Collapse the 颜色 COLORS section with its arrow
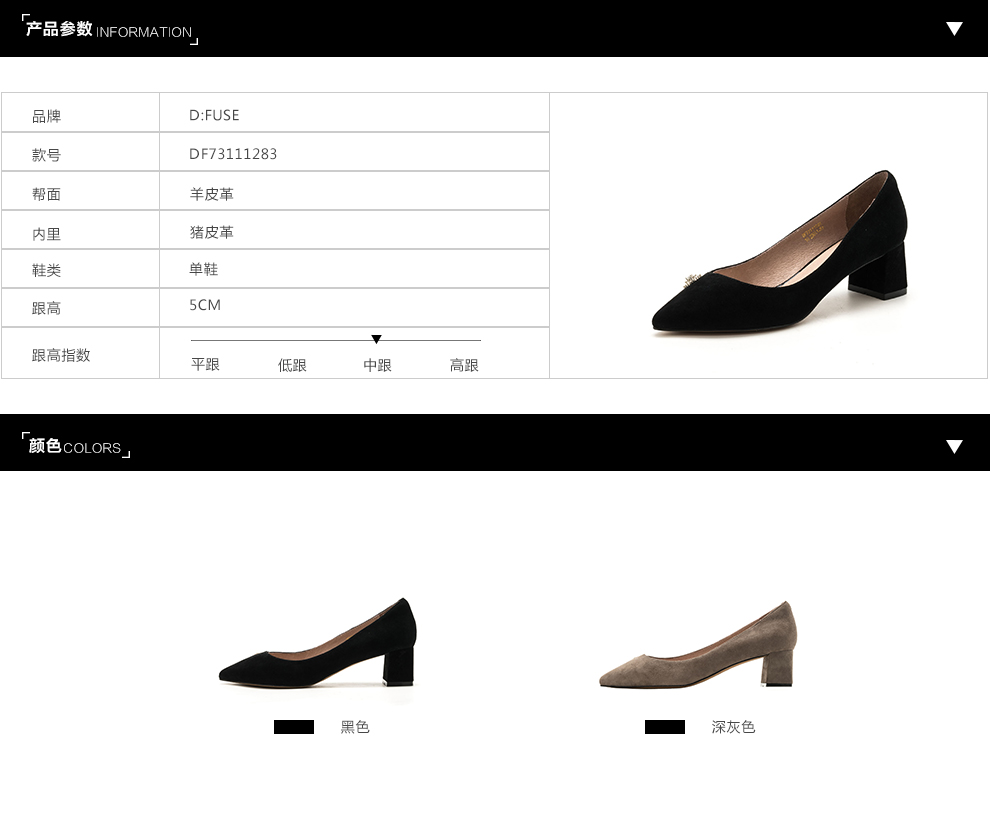This screenshot has width=990, height=827. 954,446
